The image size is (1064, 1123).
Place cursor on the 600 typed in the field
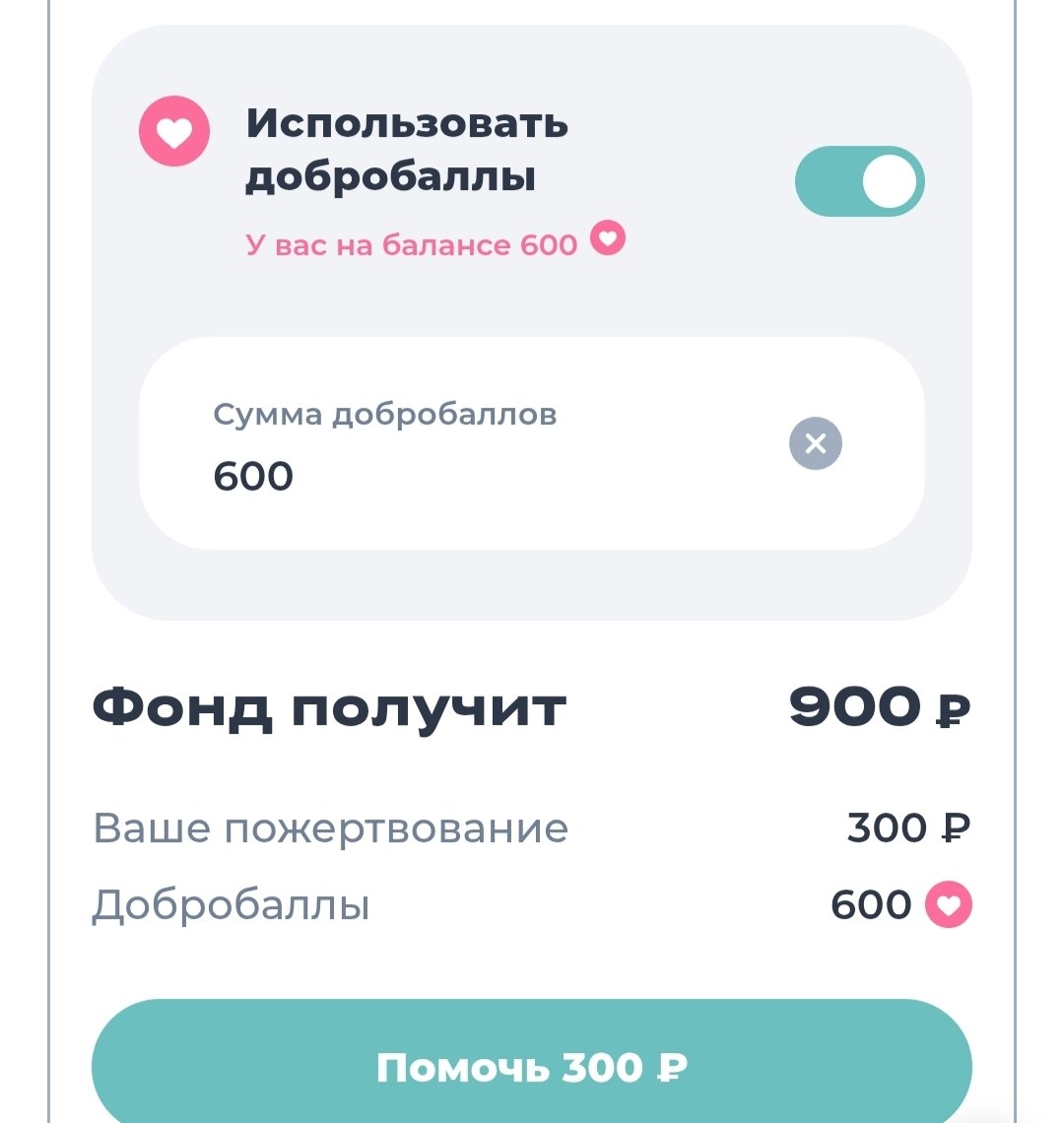[253, 477]
